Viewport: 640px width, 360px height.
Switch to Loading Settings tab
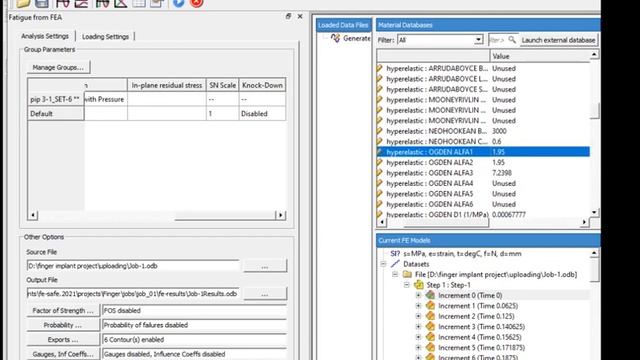[105, 37]
